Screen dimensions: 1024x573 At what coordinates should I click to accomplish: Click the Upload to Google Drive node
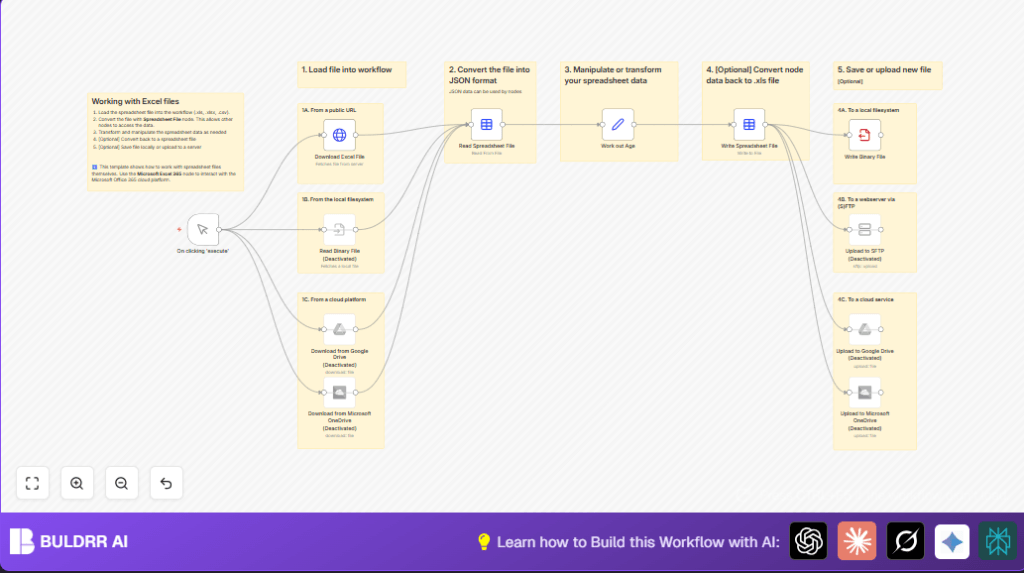click(x=864, y=330)
